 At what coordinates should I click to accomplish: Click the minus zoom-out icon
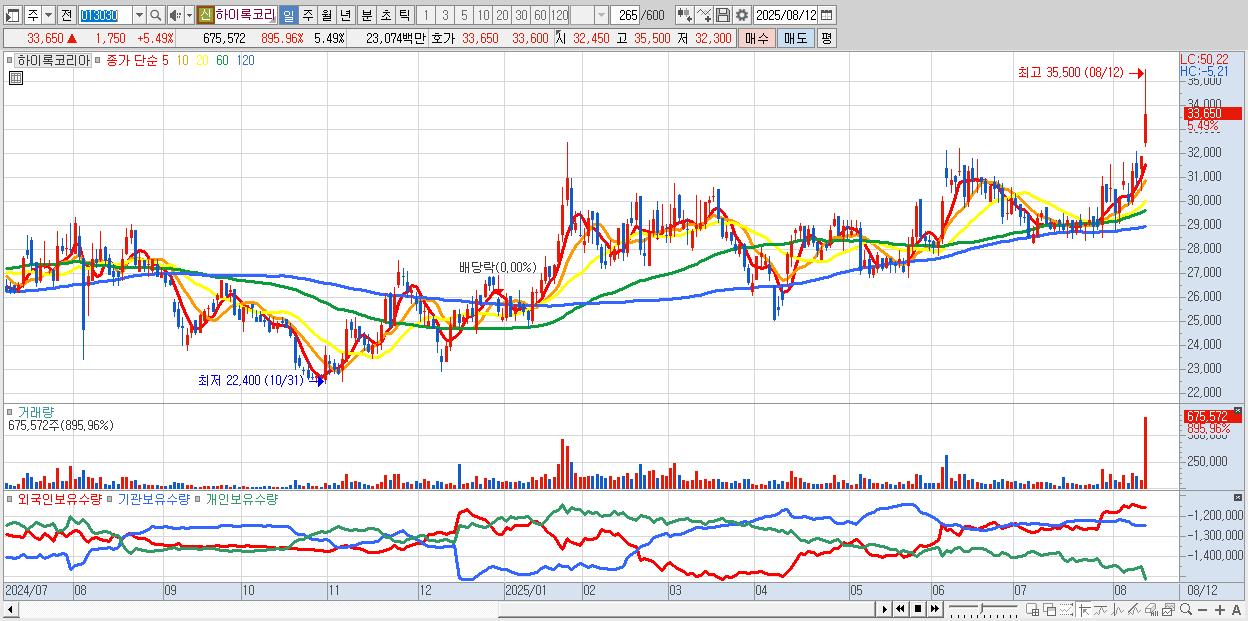click(1203, 610)
